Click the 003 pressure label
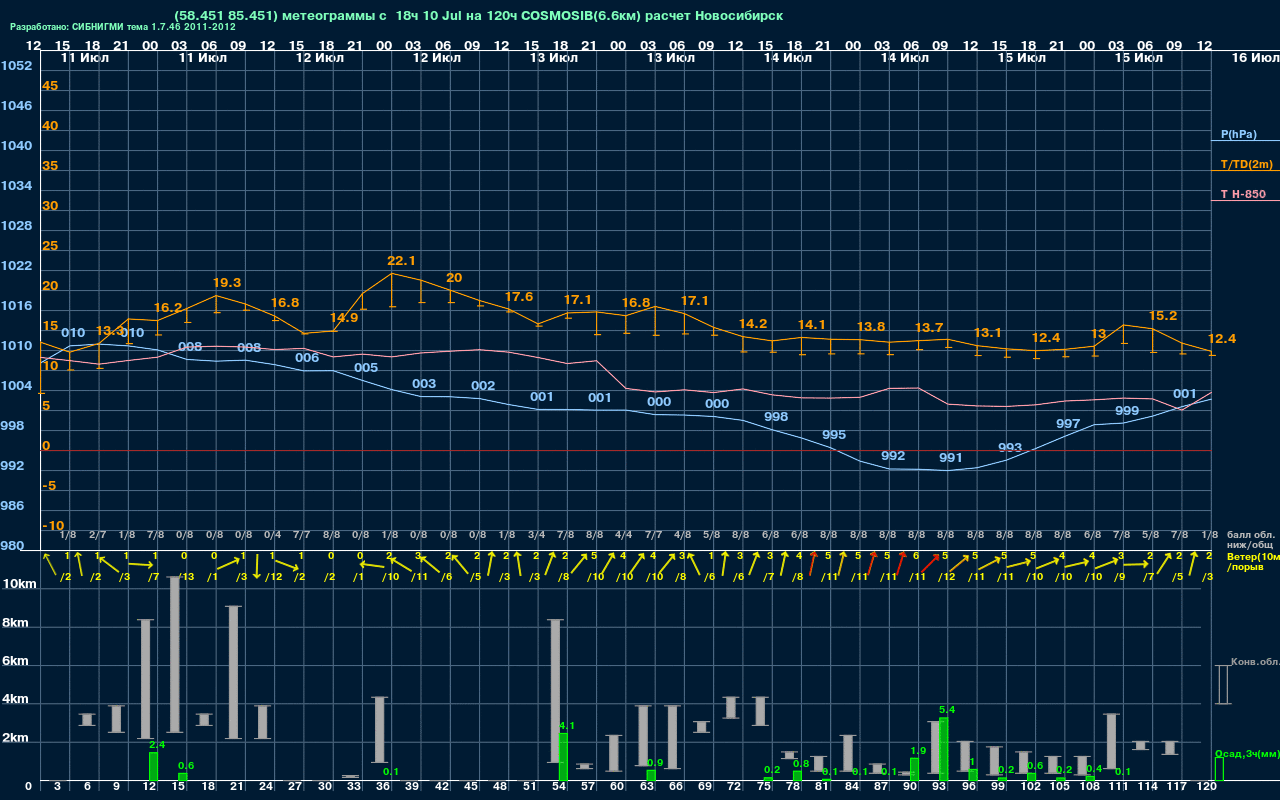Screen dimensions: 1280x800 [x=424, y=384]
